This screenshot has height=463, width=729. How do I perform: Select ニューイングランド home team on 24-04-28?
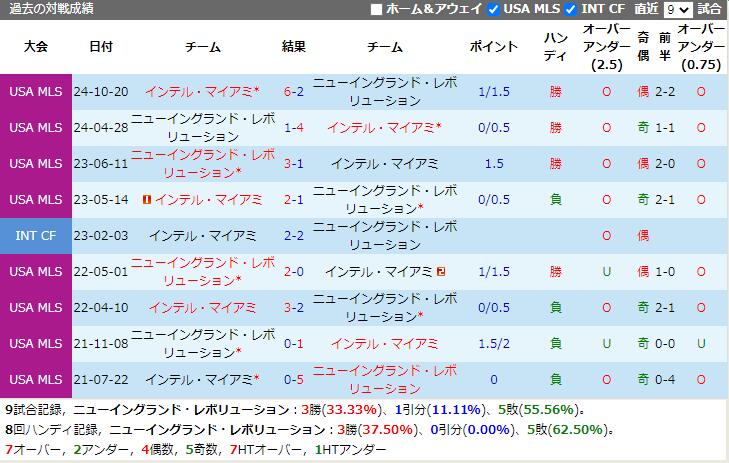[203, 127]
